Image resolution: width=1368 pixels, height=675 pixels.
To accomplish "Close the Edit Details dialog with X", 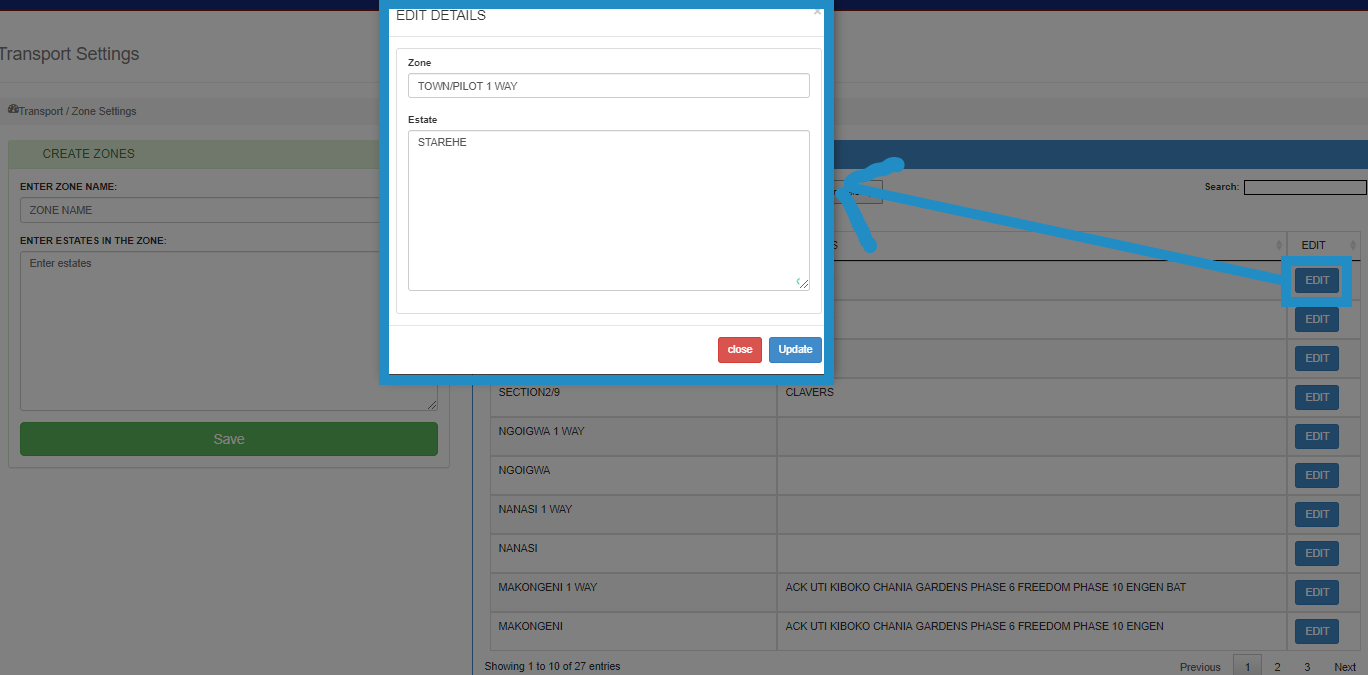I will click(817, 13).
